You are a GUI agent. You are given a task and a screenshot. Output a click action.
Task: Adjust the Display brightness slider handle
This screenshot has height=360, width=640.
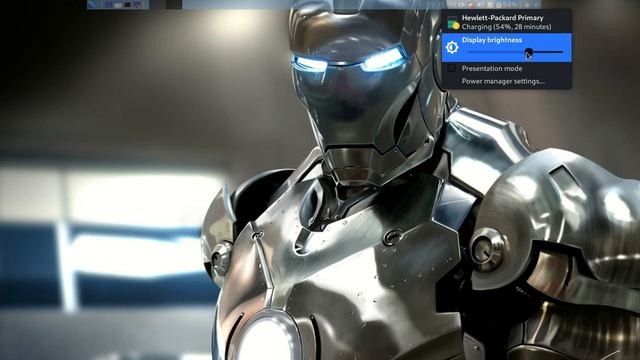[x=528, y=52]
